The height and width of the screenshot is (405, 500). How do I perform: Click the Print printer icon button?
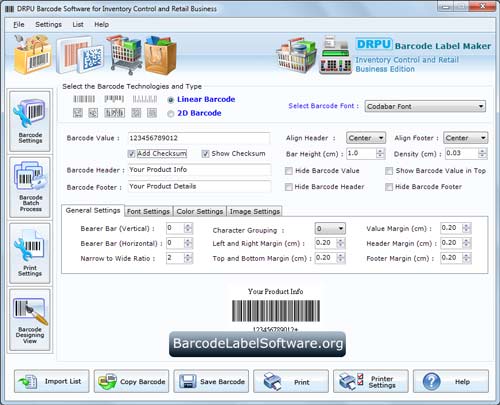[x=291, y=381]
